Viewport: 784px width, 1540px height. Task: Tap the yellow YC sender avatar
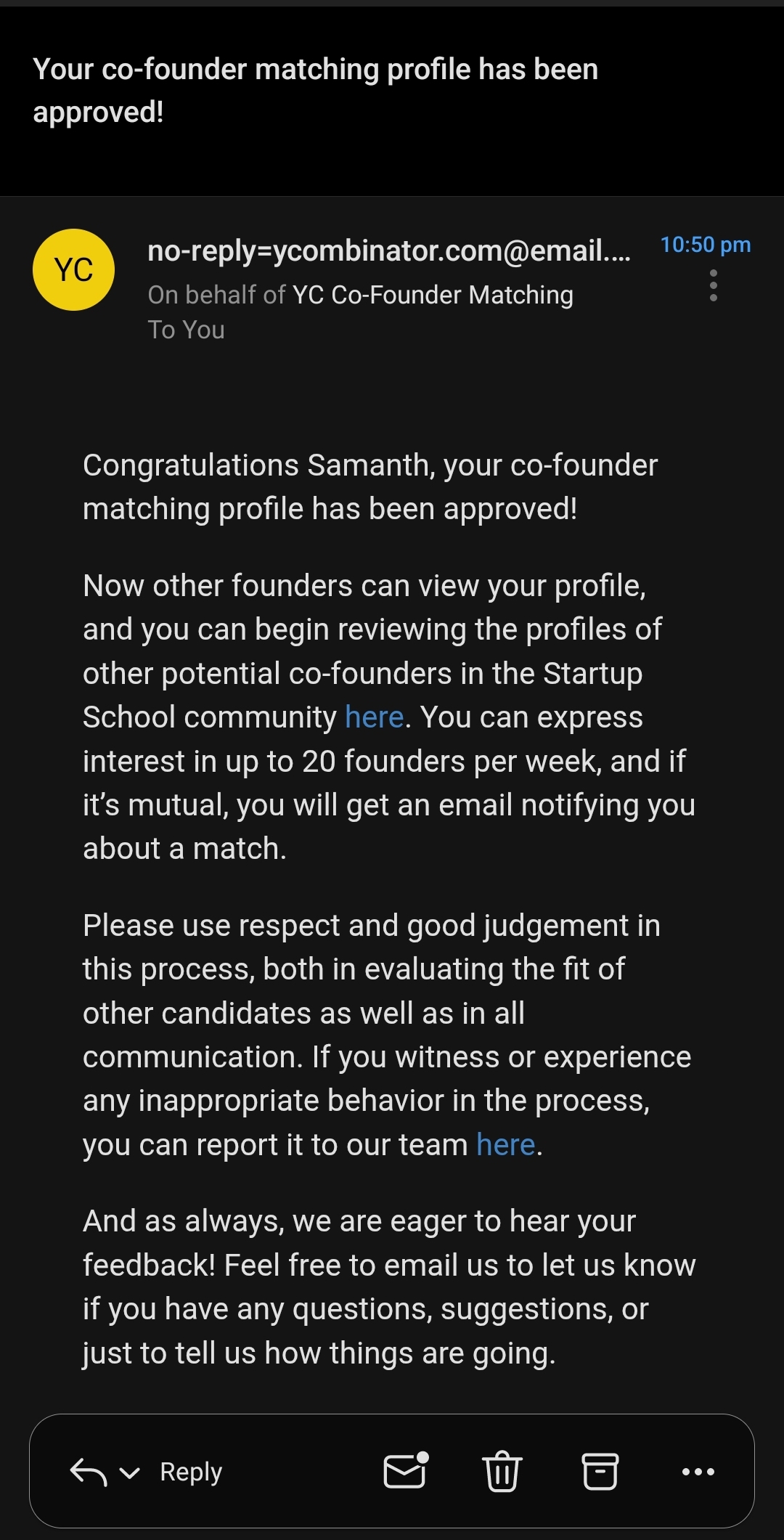73,270
